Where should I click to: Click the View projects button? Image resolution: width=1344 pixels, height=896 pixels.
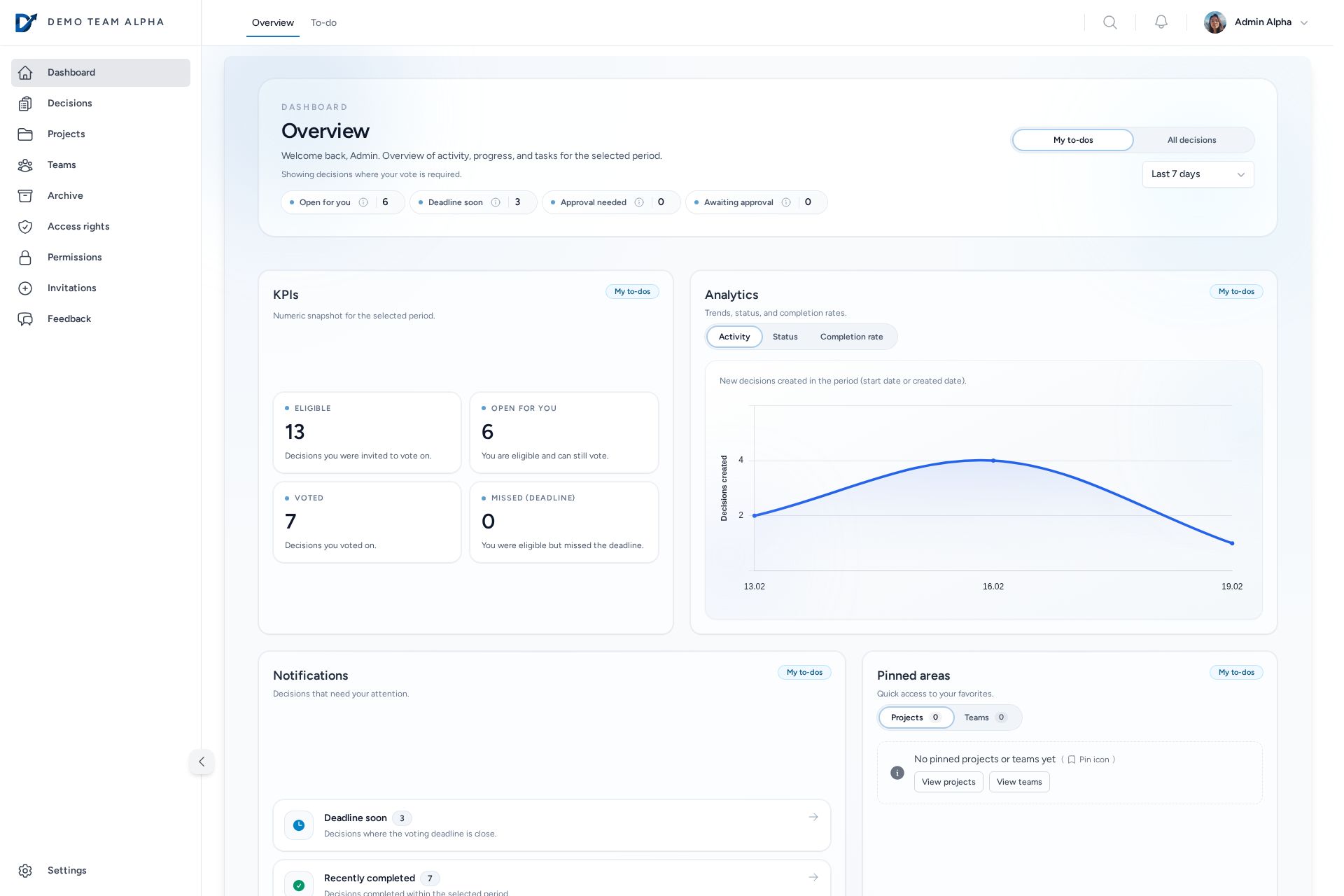(948, 782)
